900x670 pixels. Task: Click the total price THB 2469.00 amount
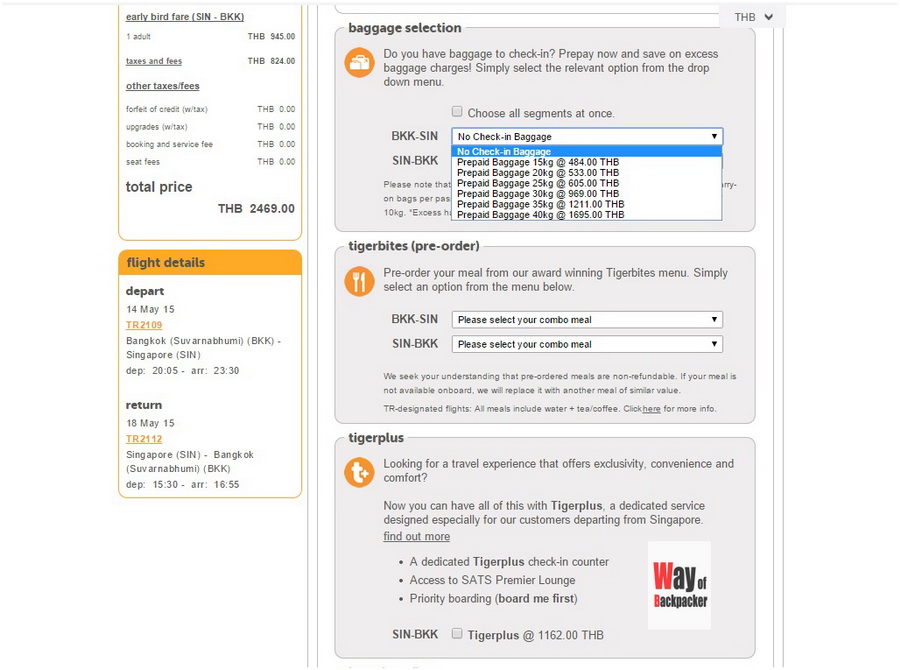[256, 208]
